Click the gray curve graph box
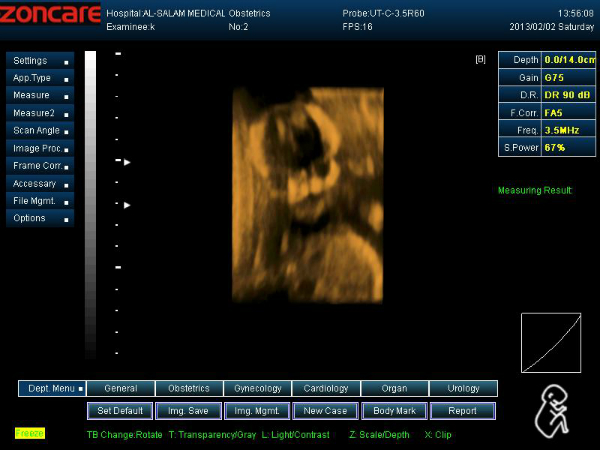Screen dimensions: 600x450 tap(551, 343)
